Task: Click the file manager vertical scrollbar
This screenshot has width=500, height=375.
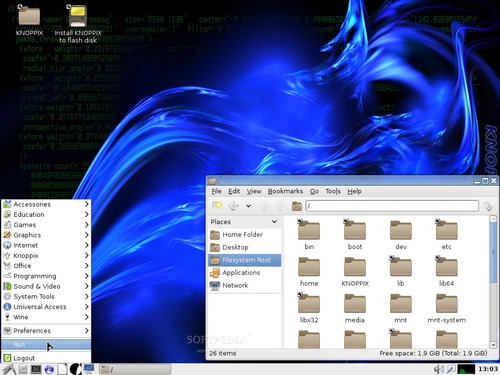Action: (493, 253)
